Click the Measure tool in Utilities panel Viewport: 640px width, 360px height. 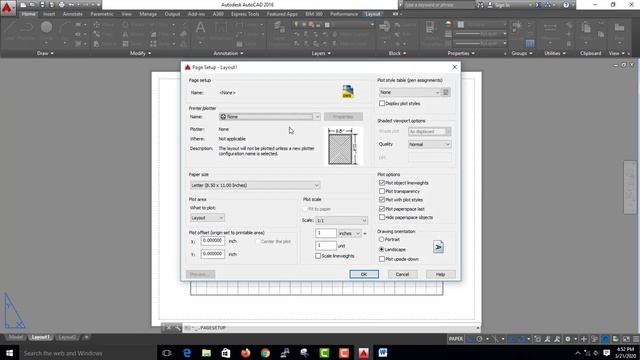click(x=550, y=28)
